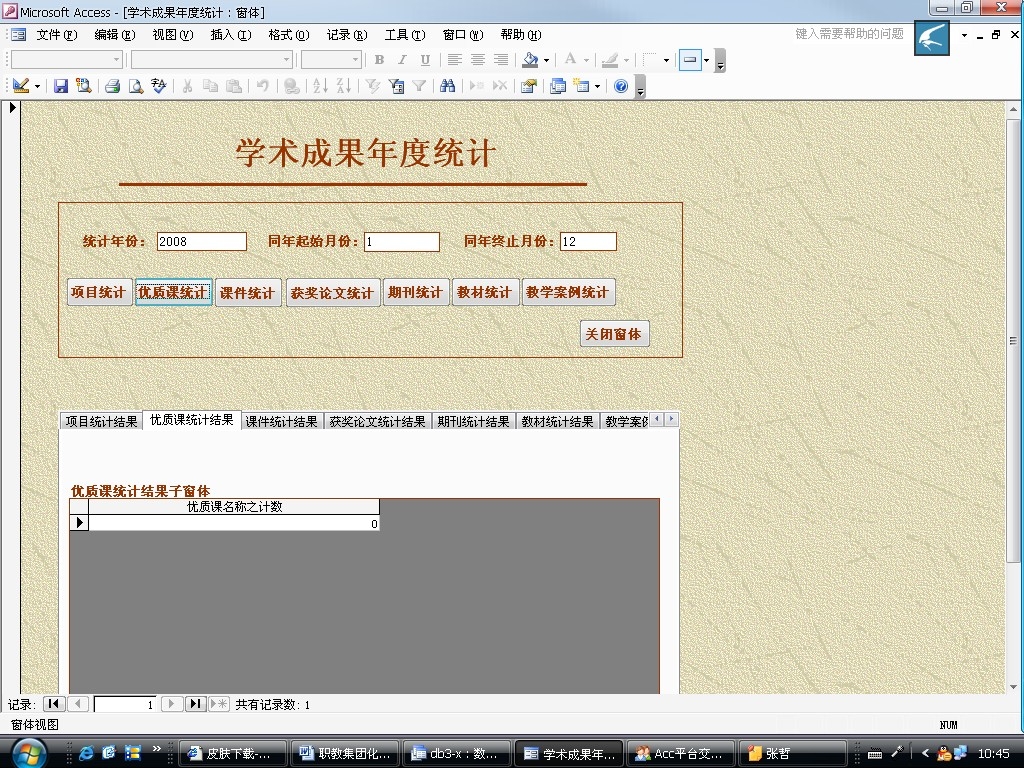Open Print Preview from the toolbar
Image resolution: width=1024 pixels, height=768 pixels.
click(x=135, y=86)
